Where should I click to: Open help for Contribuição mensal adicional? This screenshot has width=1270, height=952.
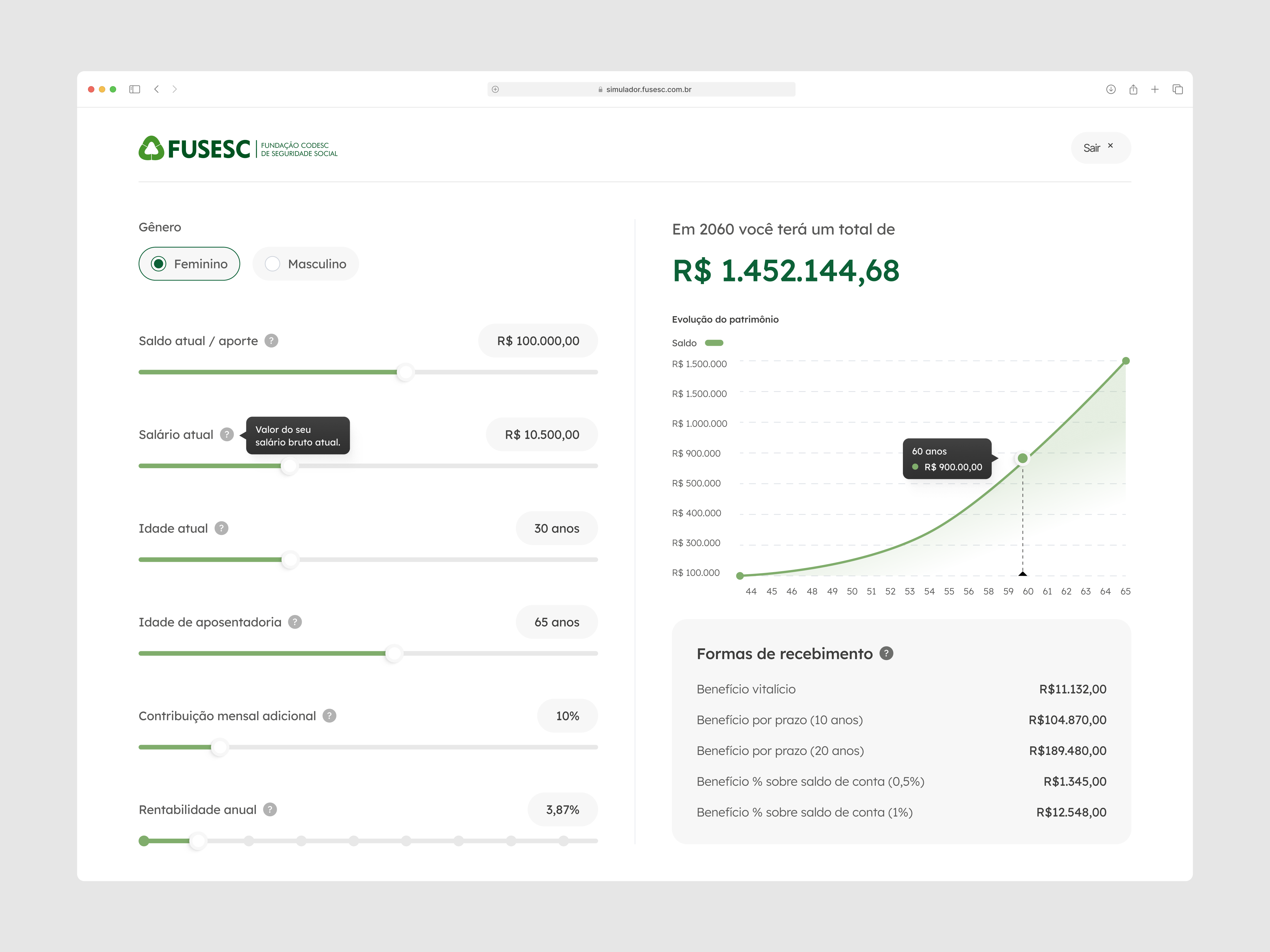pos(329,716)
